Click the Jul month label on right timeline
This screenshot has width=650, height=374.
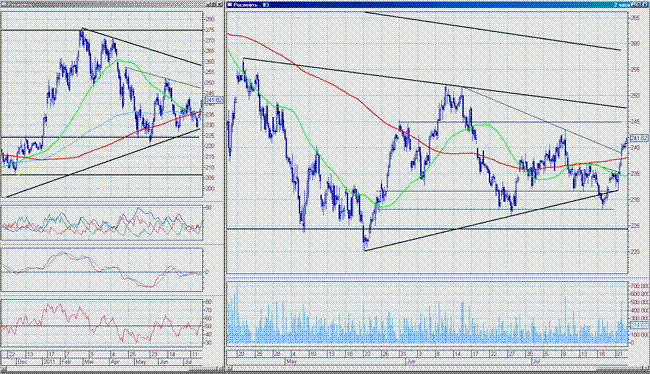pos(536,362)
